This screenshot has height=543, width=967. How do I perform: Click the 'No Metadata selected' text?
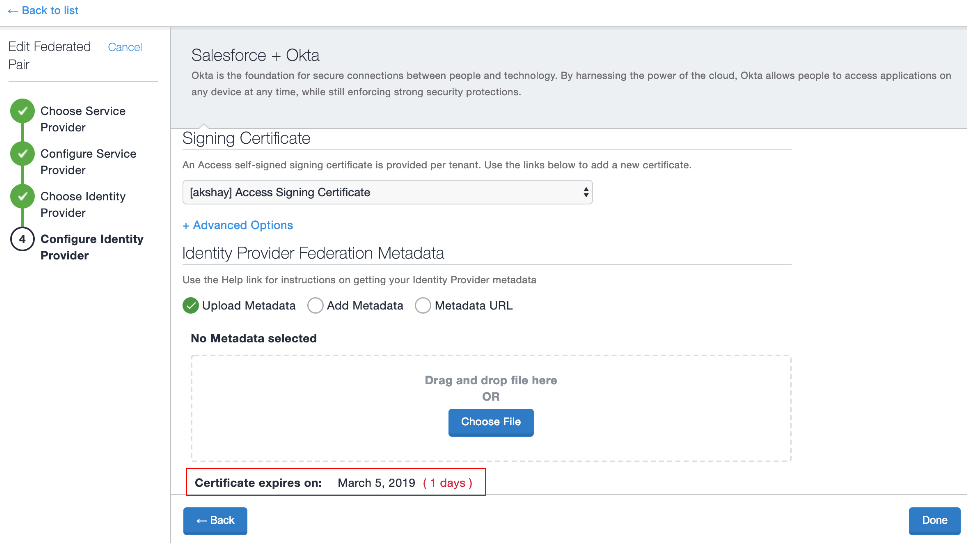coord(253,338)
